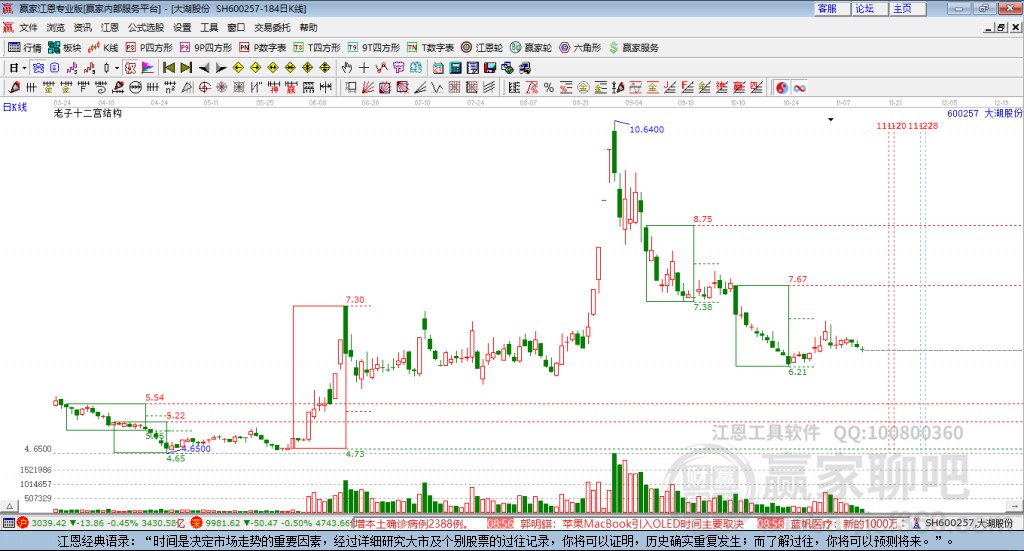
Task: Select the percent % drawing tool
Action: pos(549,87)
